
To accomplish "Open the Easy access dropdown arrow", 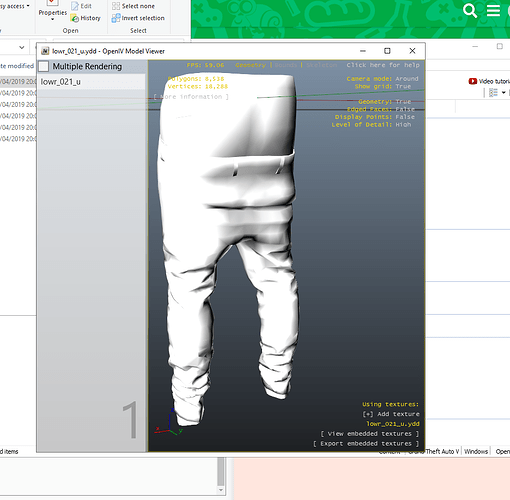I will [x=28, y=6].
